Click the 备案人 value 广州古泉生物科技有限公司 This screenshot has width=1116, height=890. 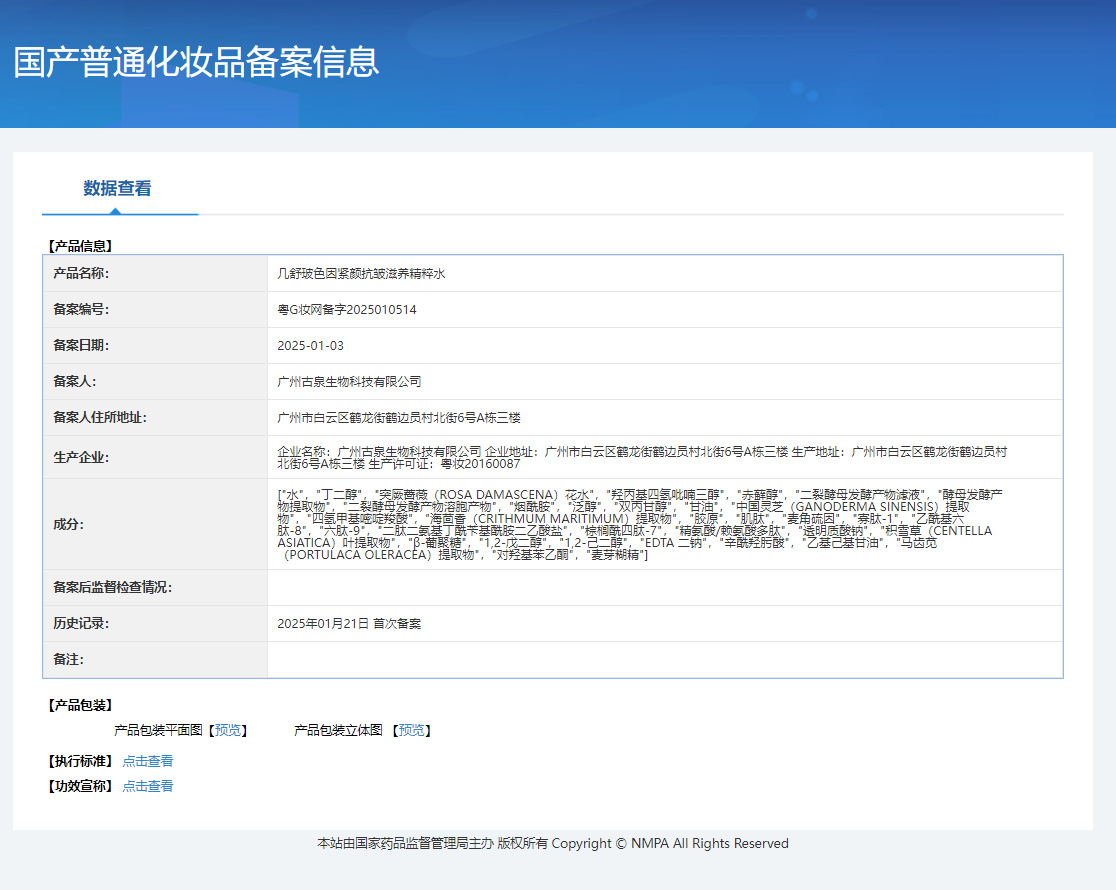349,382
